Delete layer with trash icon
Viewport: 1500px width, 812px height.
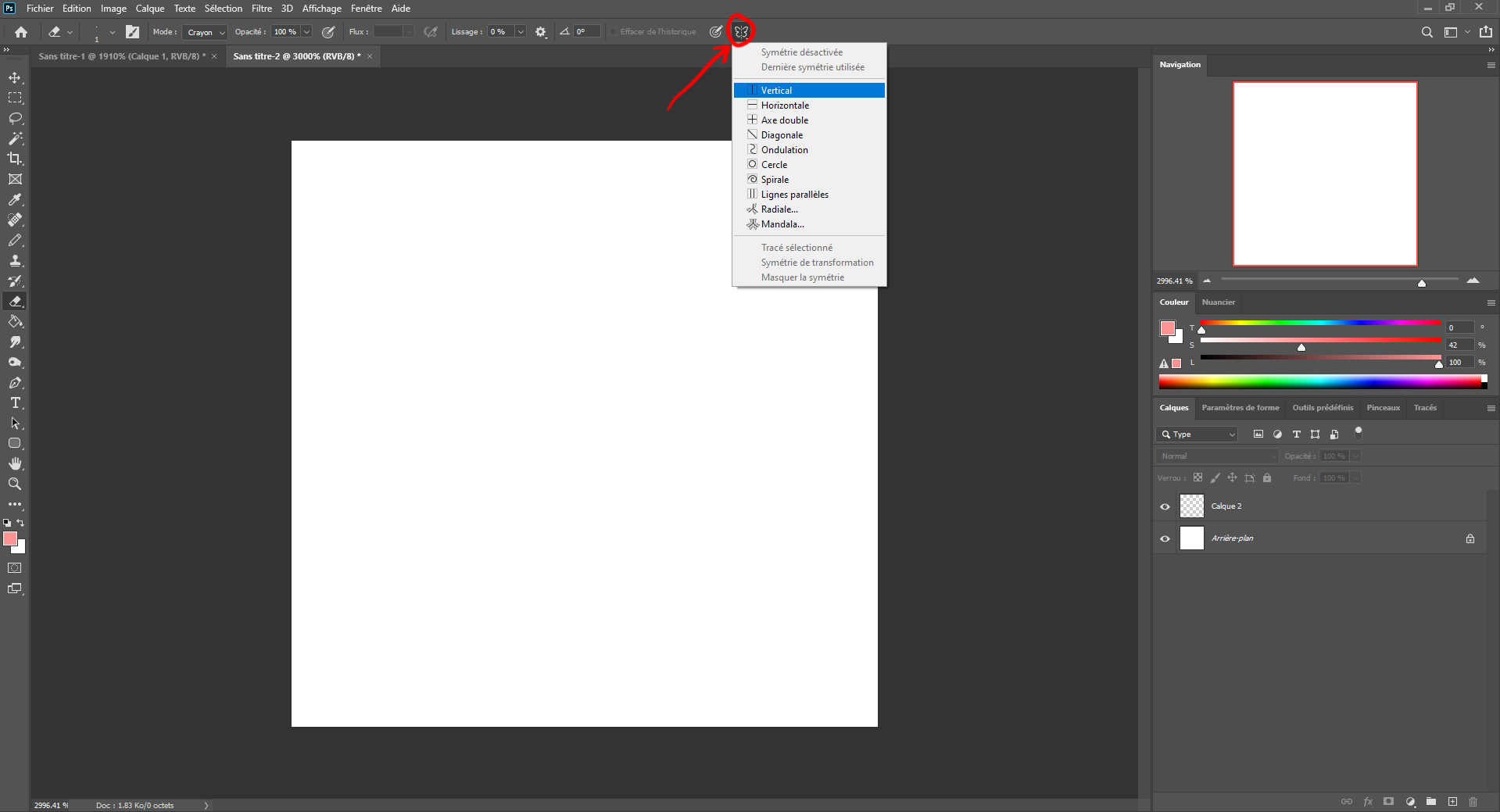(x=1473, y=802)
